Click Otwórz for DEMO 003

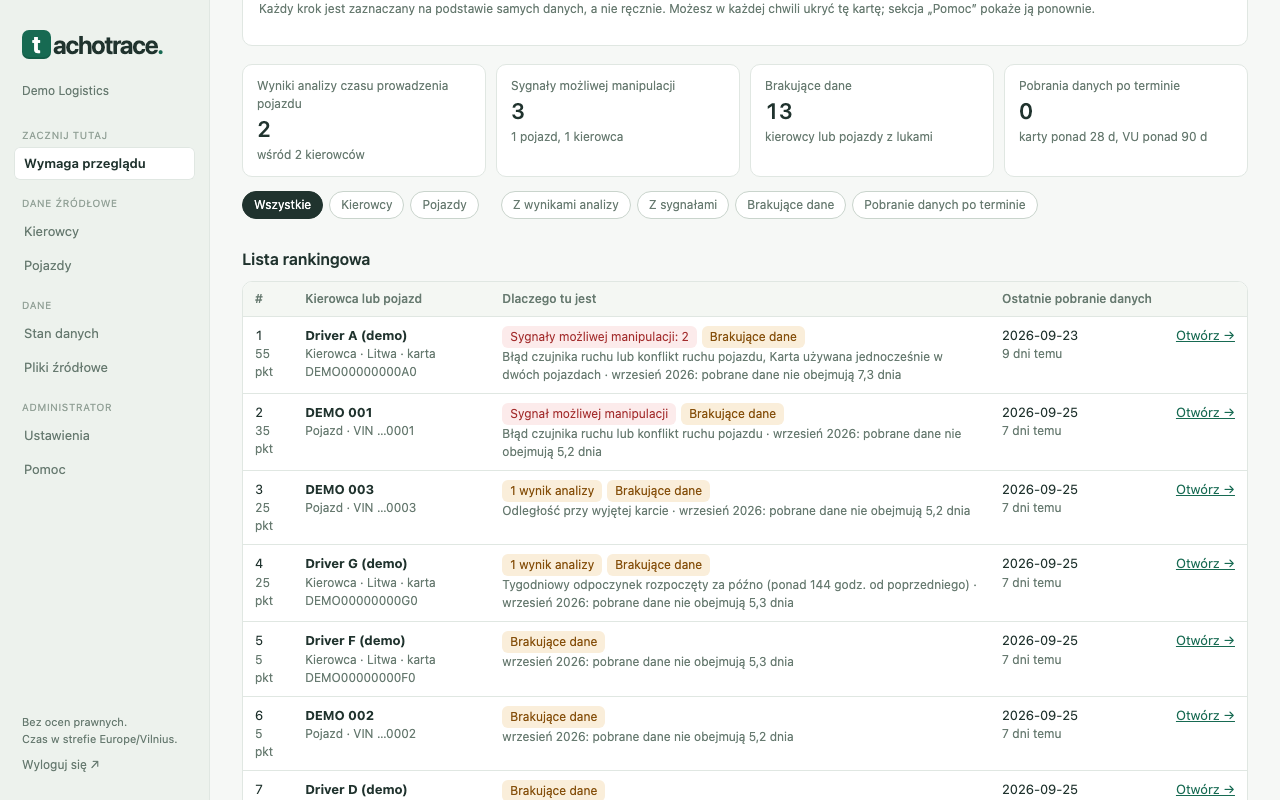coord(1205,490)
